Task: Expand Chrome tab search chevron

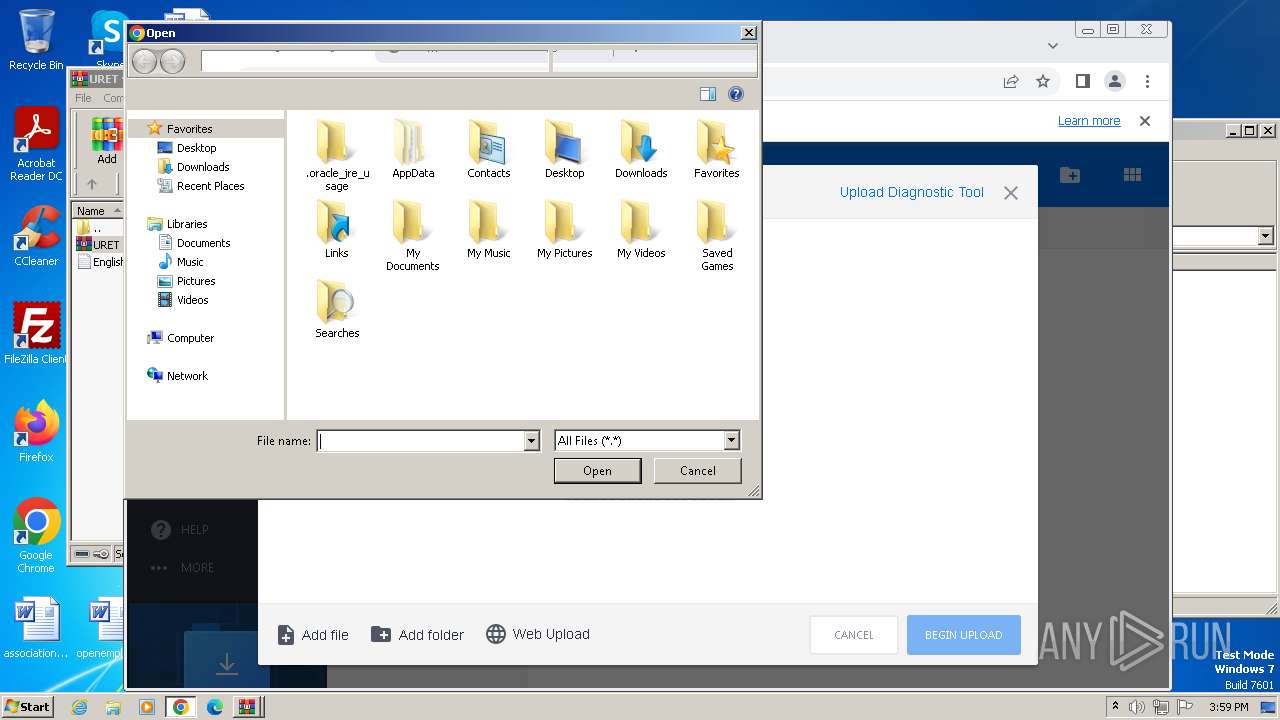Action: 1052,45
